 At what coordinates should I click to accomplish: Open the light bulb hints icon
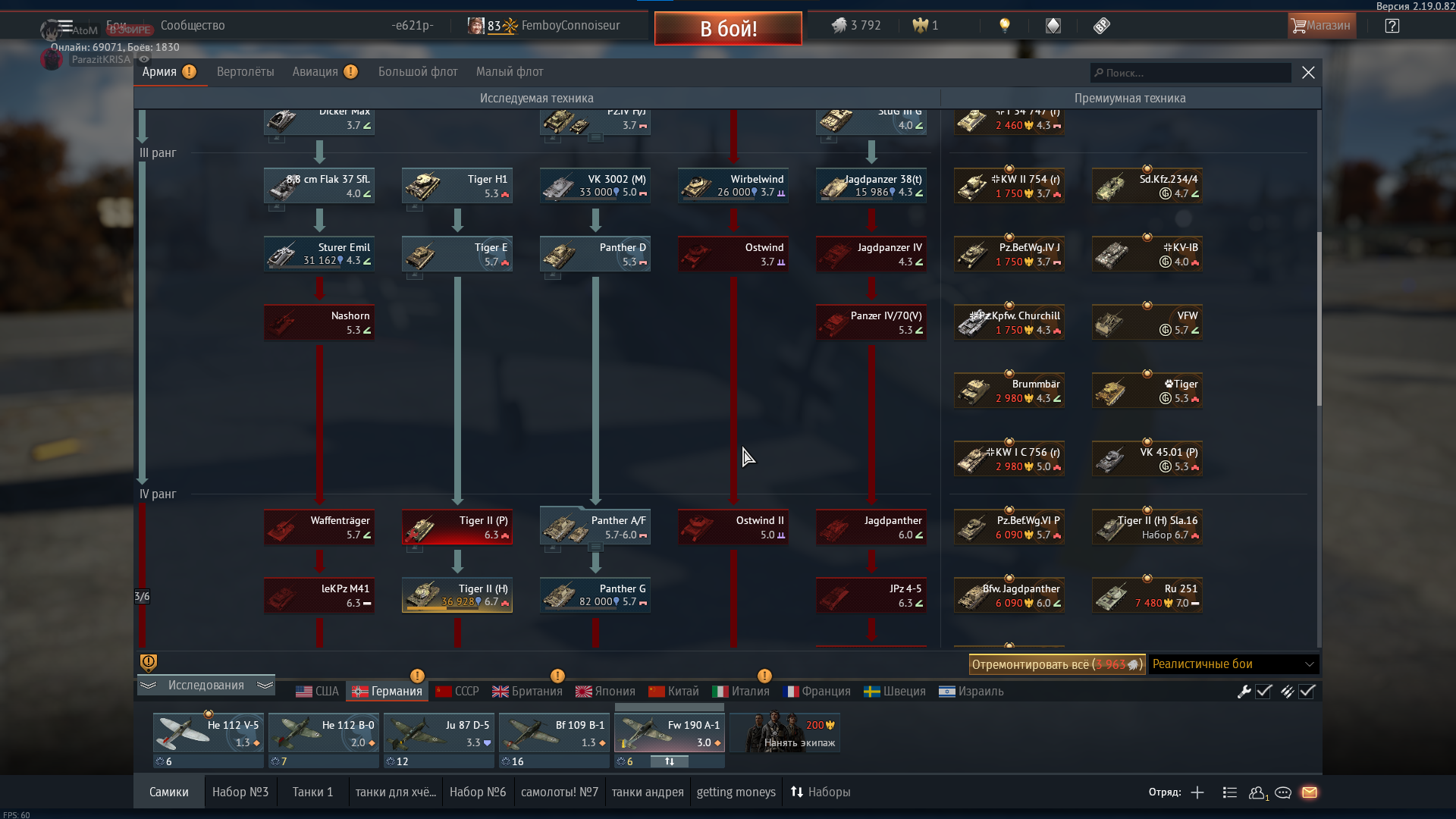(x=1005, y=26)
